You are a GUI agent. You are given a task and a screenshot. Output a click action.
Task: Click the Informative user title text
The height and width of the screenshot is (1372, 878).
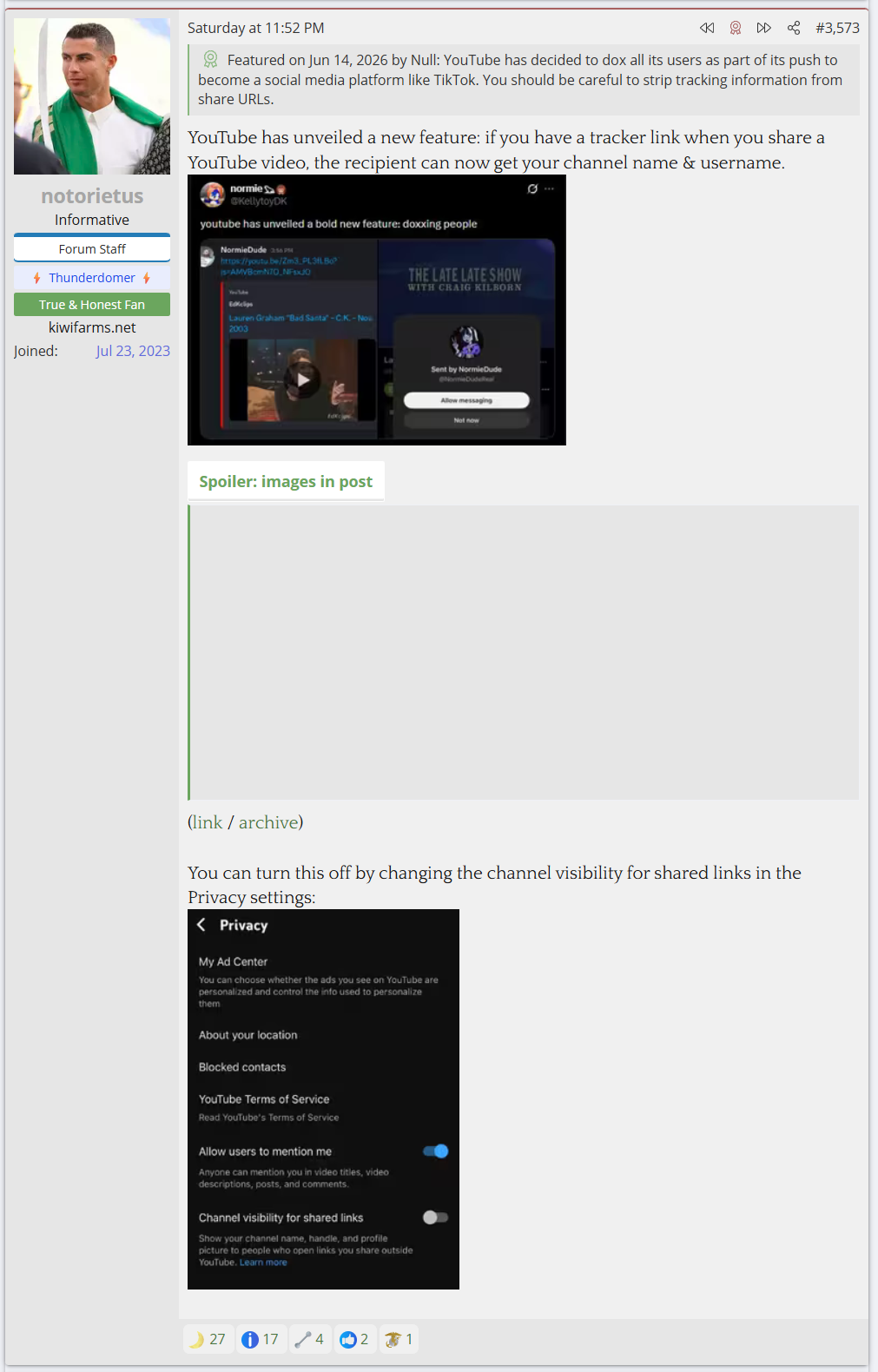[x=92, y=220]
